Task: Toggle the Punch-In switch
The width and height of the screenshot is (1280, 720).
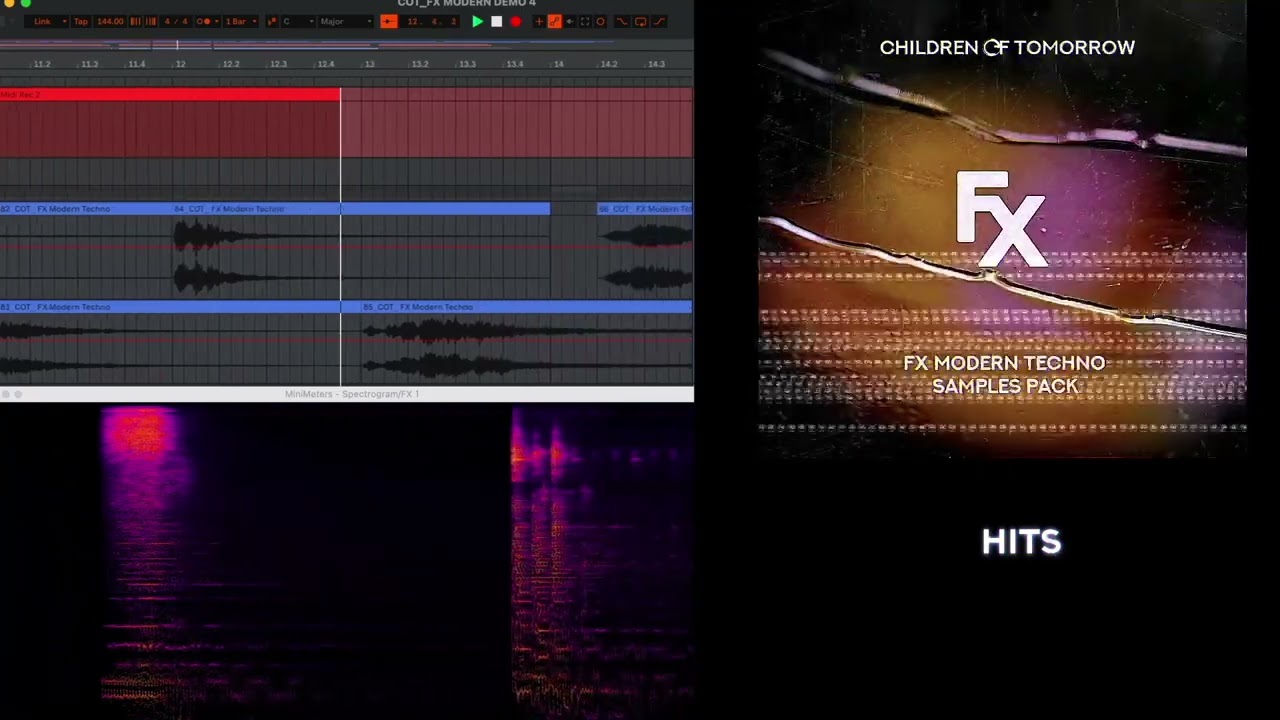Action: pyautogui.click(x=621, y=21)
